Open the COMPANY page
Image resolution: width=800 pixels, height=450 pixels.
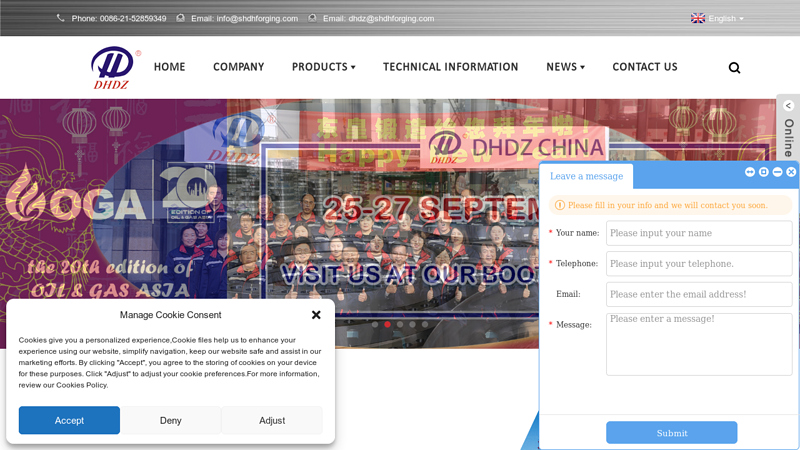pyautogui.click(x=238, y=67)
